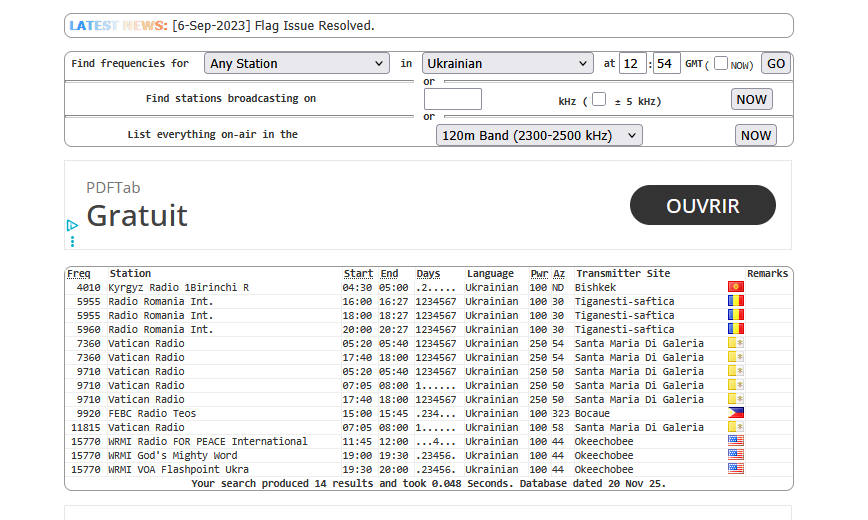This screenshot has width=868, height=520.
Task: Open the Ukrainian language dropdown
Action: [x=507, y=63]
